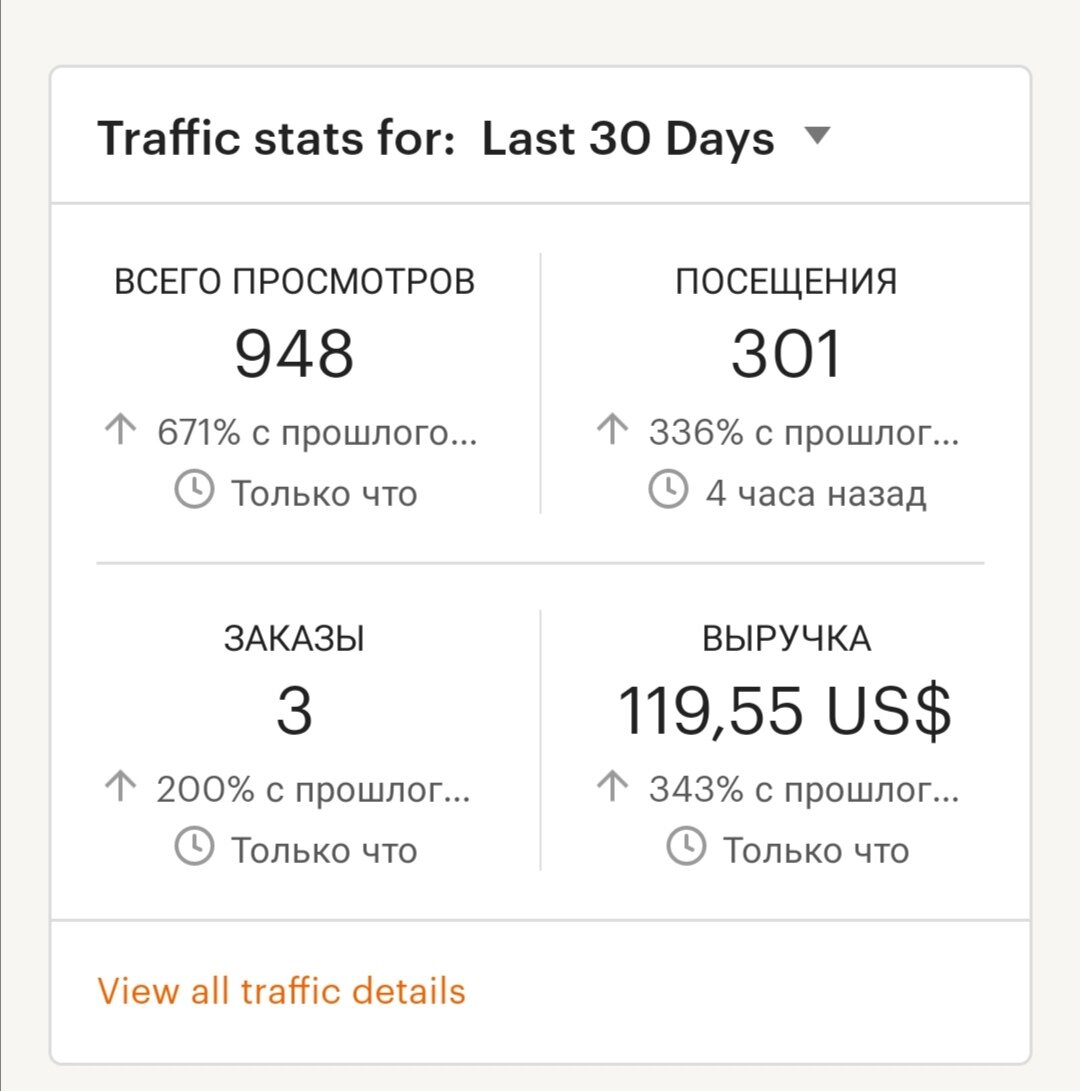
Task: Click the up arrow next to 200%
Action: click(x=123, y=788)
